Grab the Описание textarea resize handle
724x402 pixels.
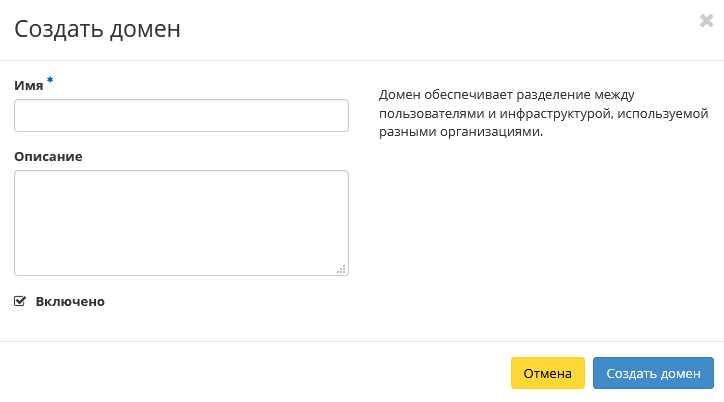(x=341, y=268)
